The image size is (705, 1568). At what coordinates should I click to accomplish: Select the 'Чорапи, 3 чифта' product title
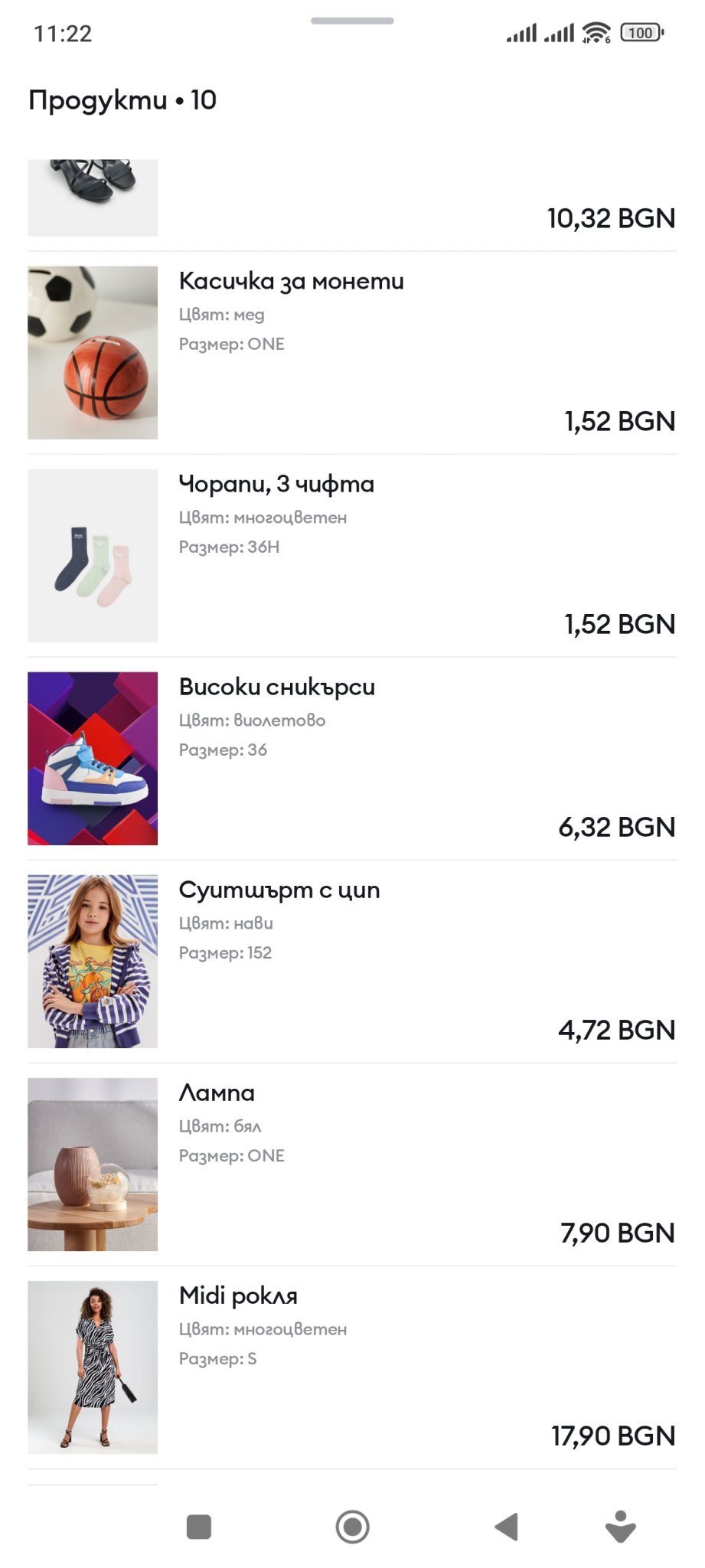point(276,484)
